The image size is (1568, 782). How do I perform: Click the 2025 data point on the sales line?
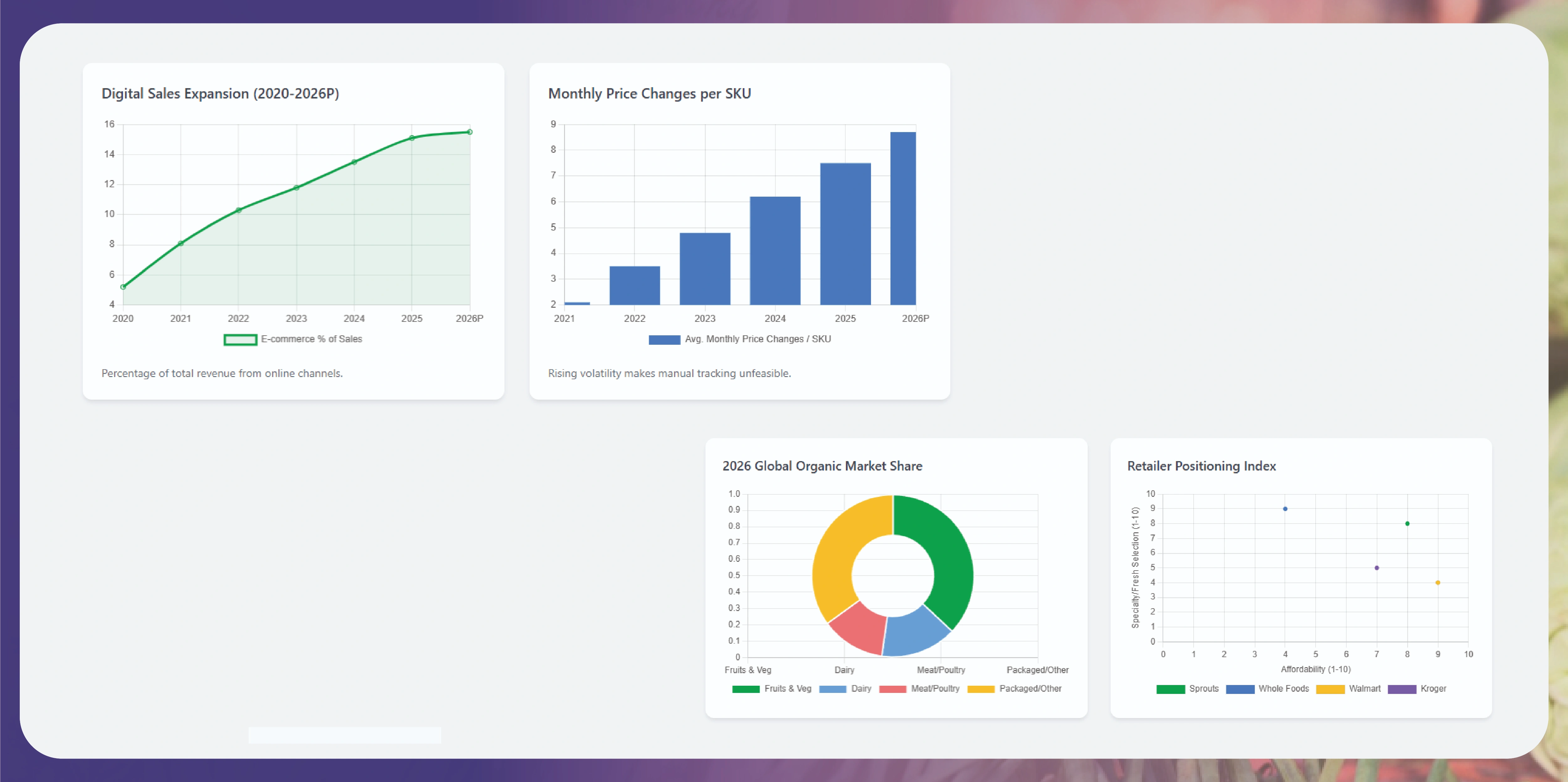(412, 138)
